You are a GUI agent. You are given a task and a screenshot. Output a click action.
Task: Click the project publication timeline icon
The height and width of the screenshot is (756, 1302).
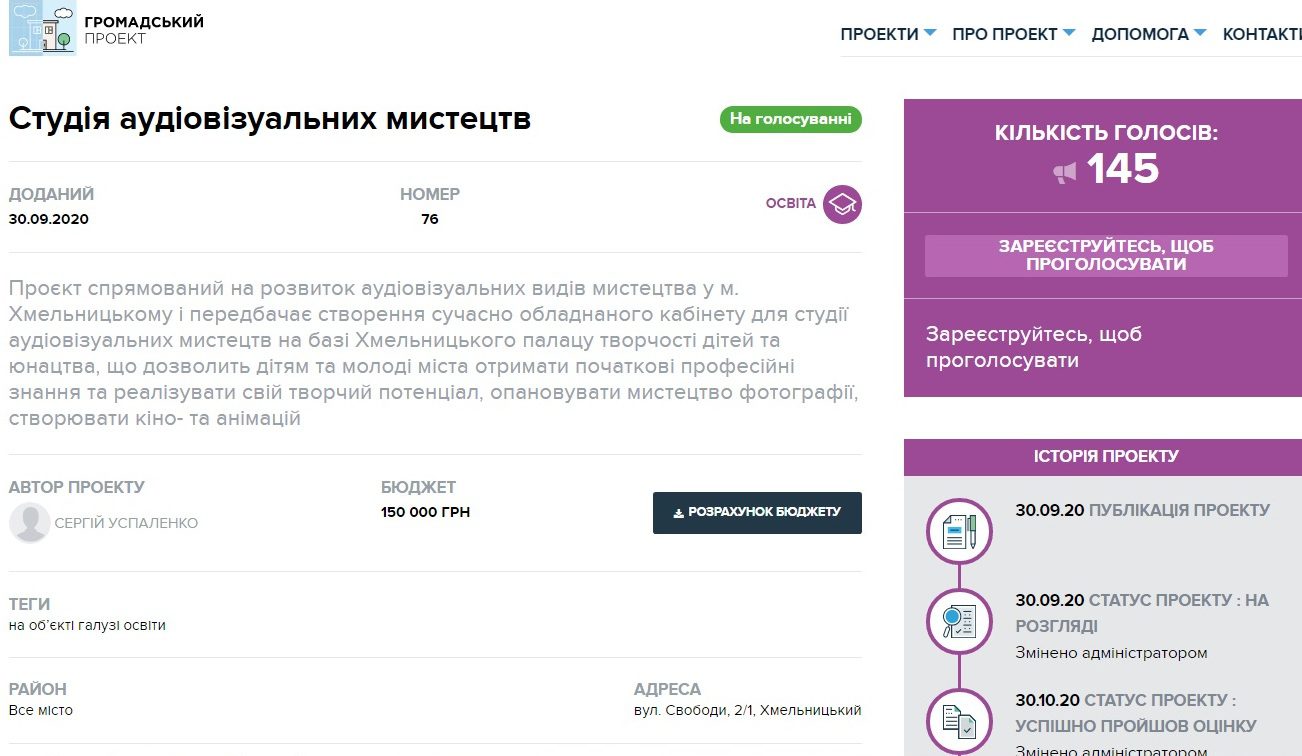point(959,531)
